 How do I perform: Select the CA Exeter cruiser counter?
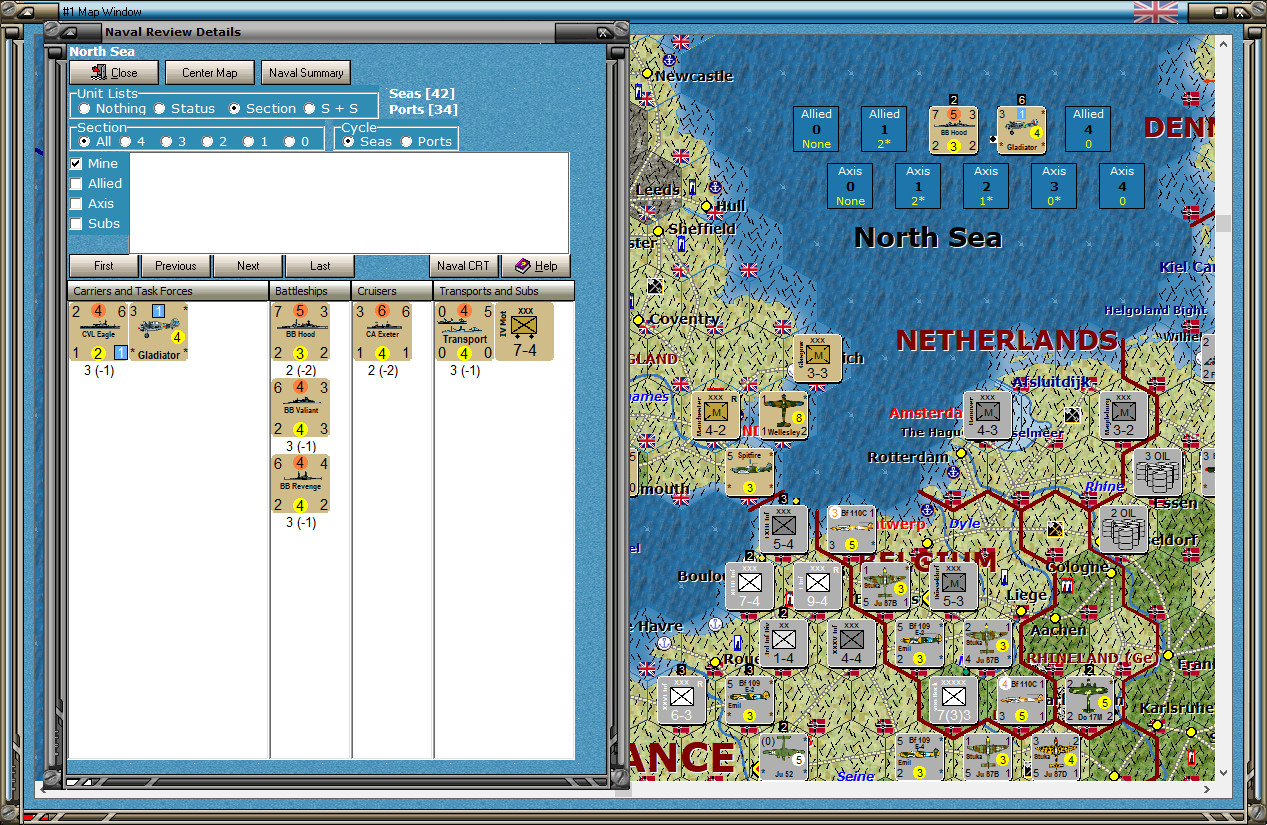tap(383, 331)
